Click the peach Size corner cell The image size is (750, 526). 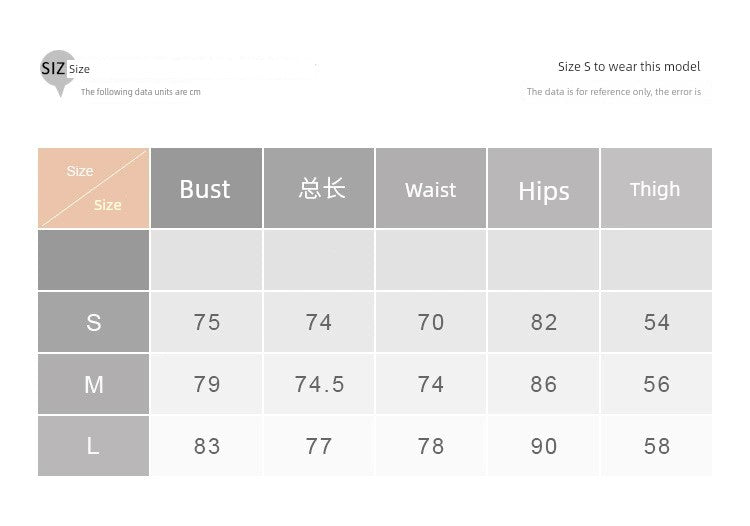tap(94, 188)
